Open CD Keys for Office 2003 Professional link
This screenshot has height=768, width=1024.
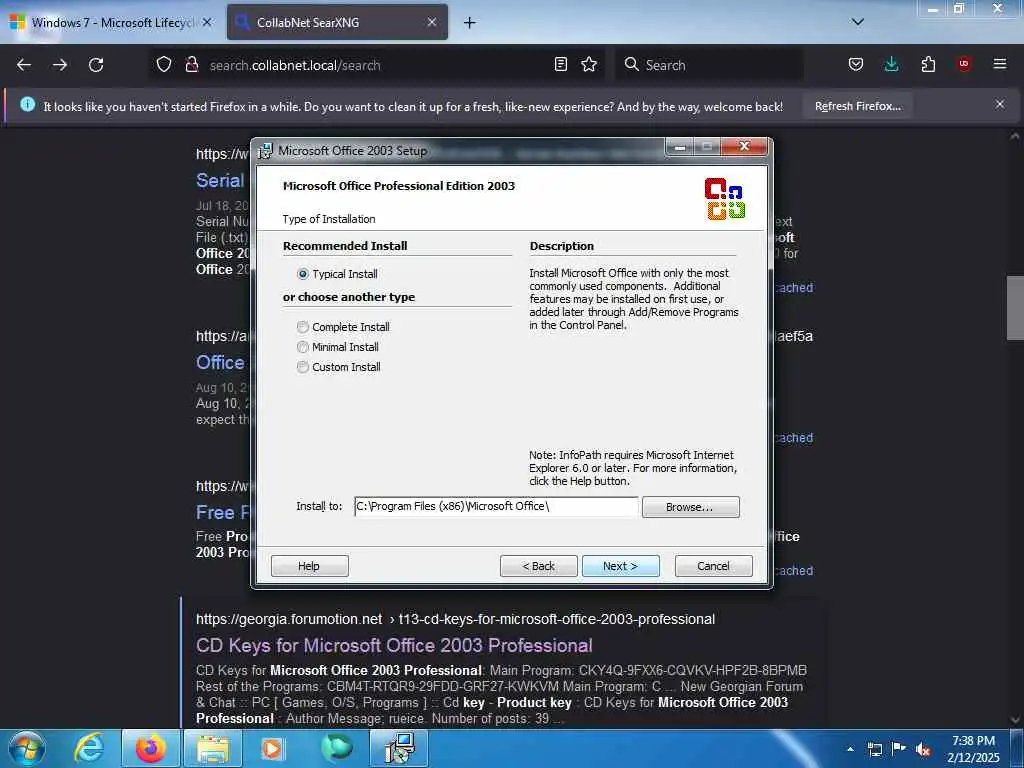394,645
